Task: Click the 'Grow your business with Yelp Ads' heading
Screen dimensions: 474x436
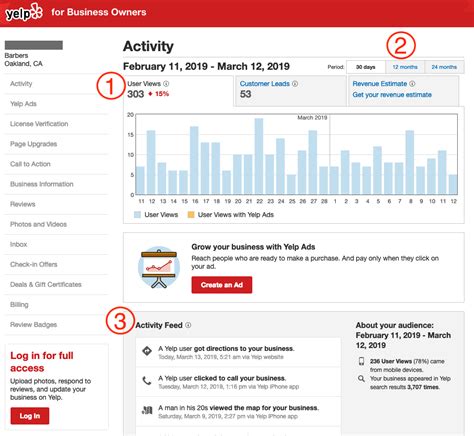Action: tap(253, 247)
